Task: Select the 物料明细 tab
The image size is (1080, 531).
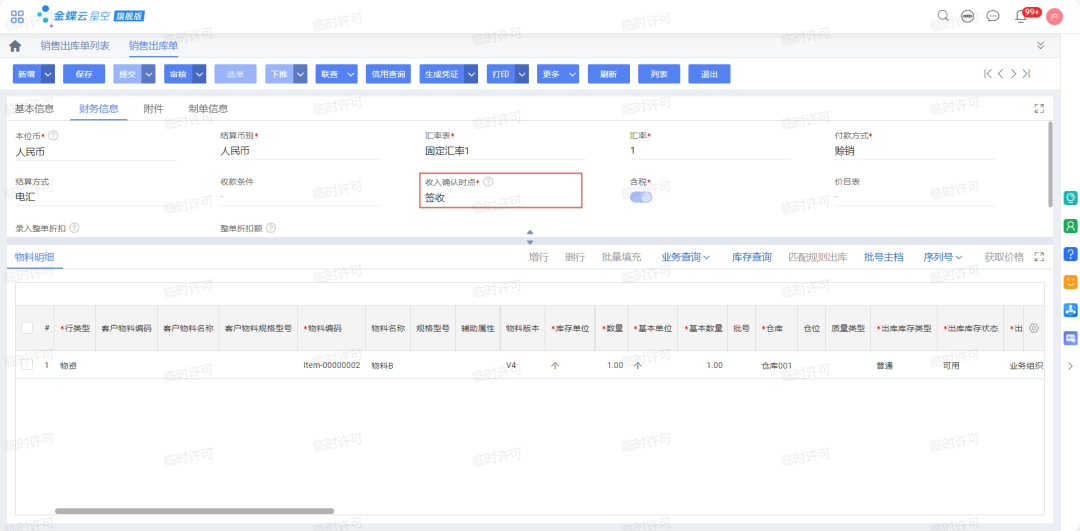Action: point(34,257)
